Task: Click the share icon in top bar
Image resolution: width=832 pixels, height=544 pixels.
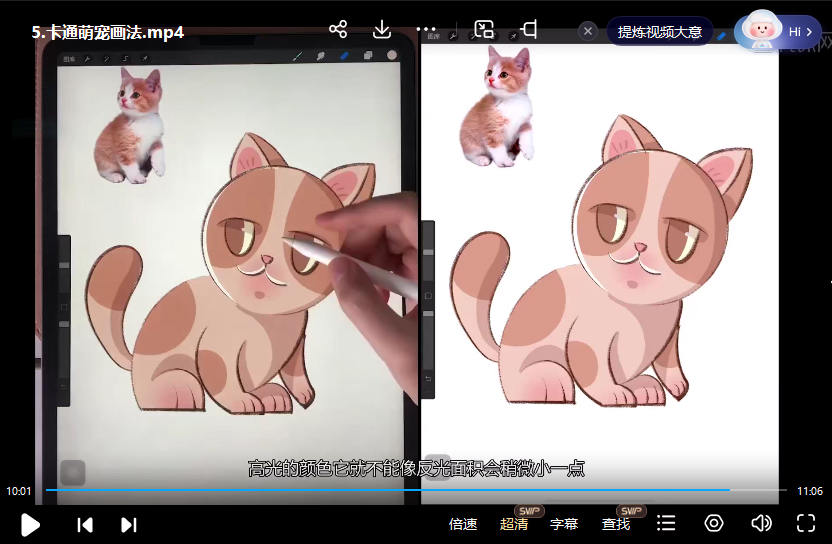Action: pyautogui.click(x=338, y=29)
